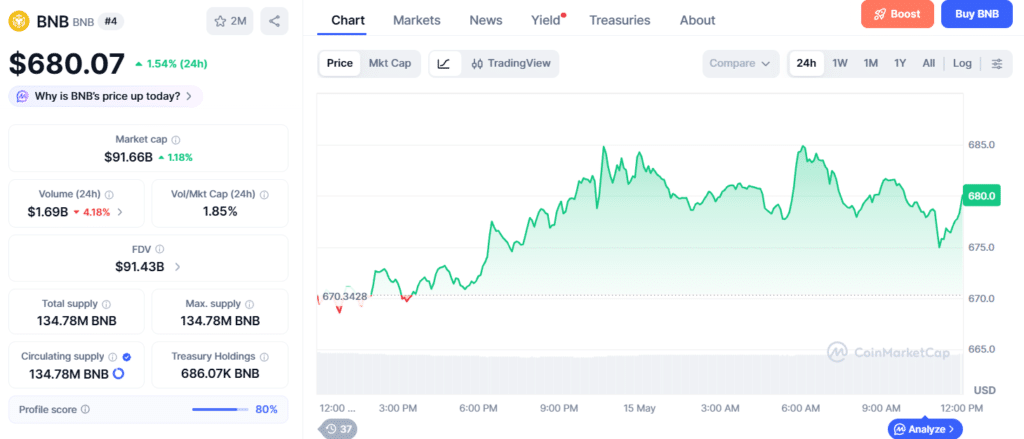The height and width of the screenshot is (439, 1024).
Task: Click Treasury Holdings info icon
Action: coord(264,357)
